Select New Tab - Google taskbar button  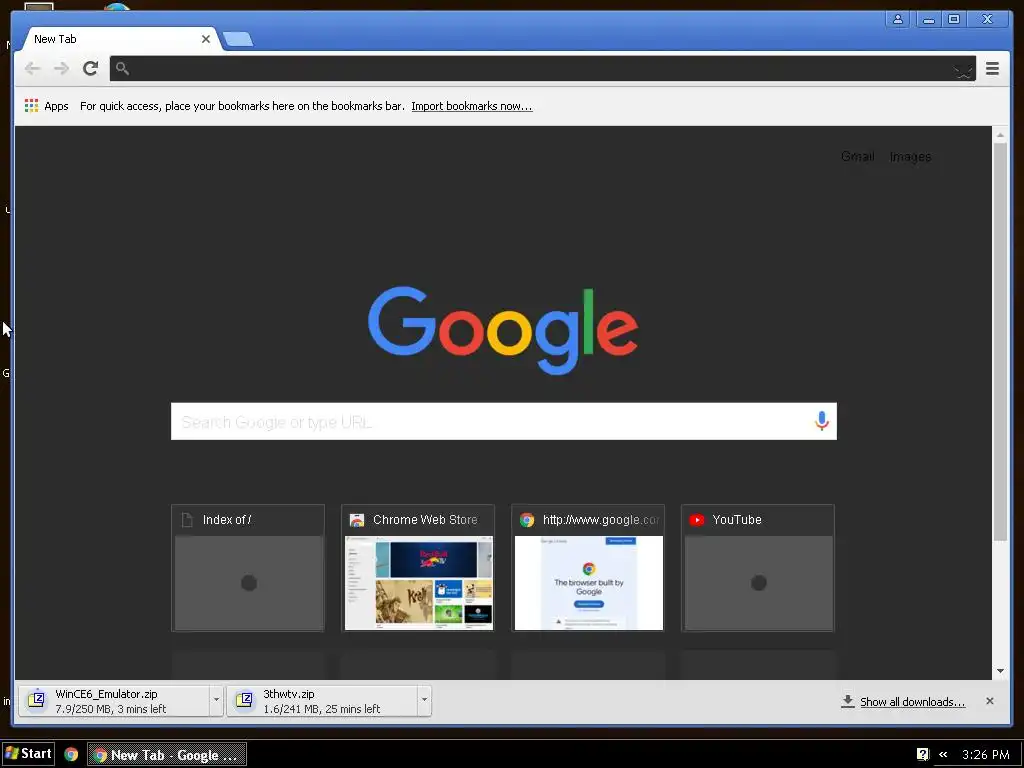(167, 754)
